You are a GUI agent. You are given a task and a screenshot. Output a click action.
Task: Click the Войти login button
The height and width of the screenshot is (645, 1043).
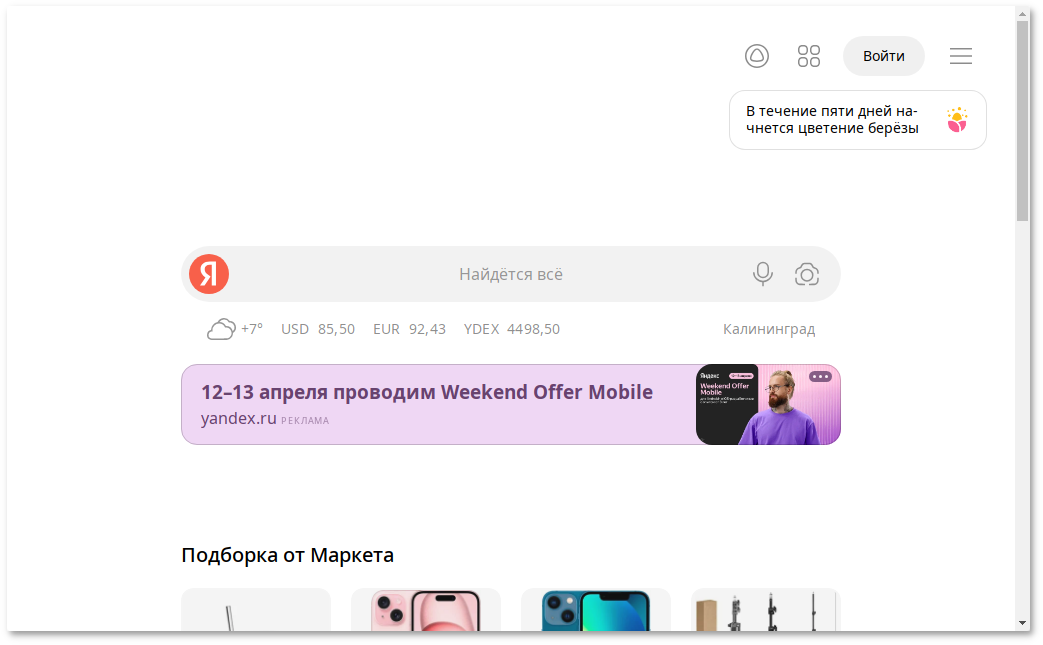coord(883,56)
